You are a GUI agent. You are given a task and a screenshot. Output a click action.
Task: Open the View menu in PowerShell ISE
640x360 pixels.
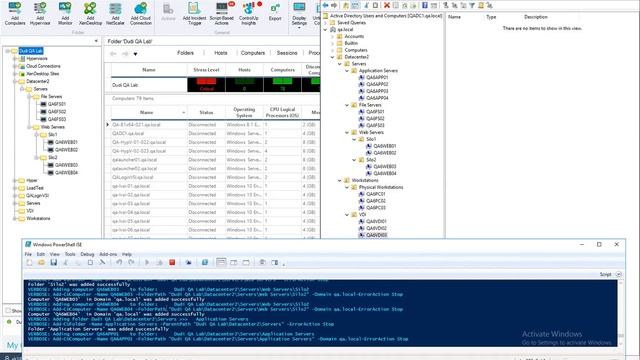click(55, 254)
